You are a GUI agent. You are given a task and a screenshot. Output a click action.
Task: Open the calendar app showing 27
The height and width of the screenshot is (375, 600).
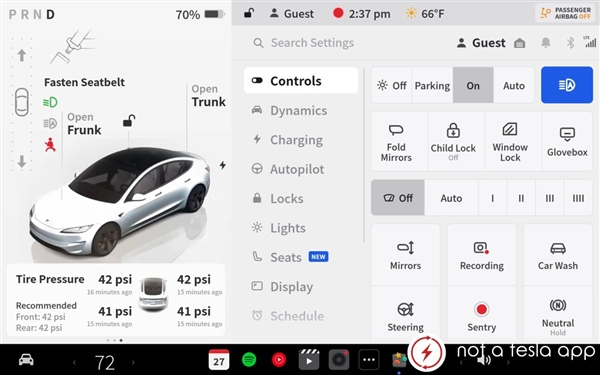[x=219, y=360]
